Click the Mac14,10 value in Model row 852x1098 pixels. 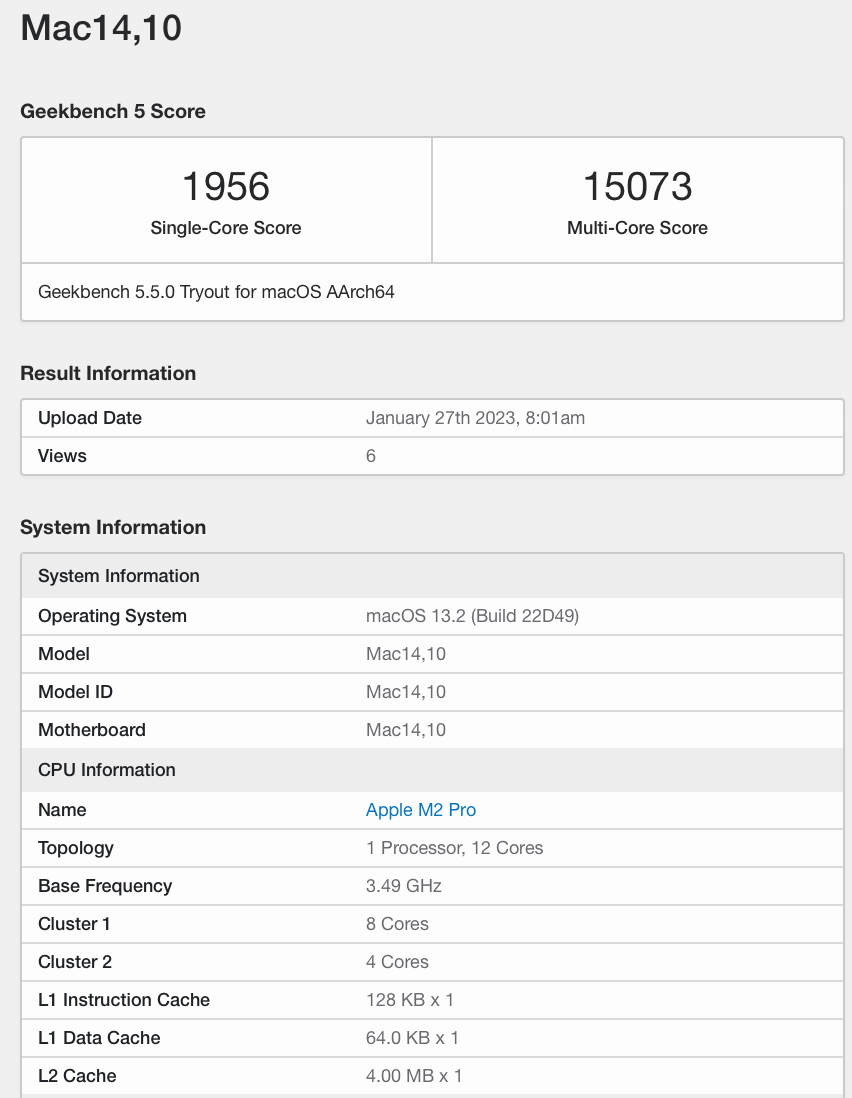pos(406,654)
